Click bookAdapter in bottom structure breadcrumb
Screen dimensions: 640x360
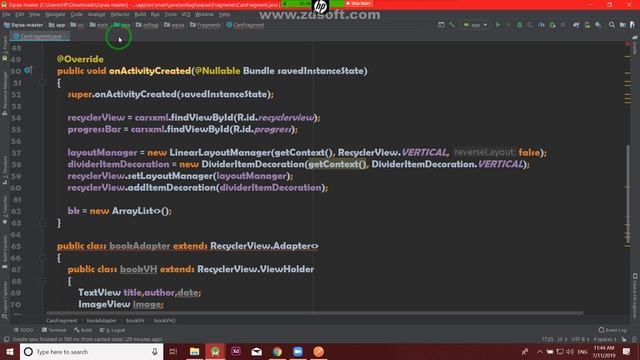pyautogui.click(x=101, y=320)
